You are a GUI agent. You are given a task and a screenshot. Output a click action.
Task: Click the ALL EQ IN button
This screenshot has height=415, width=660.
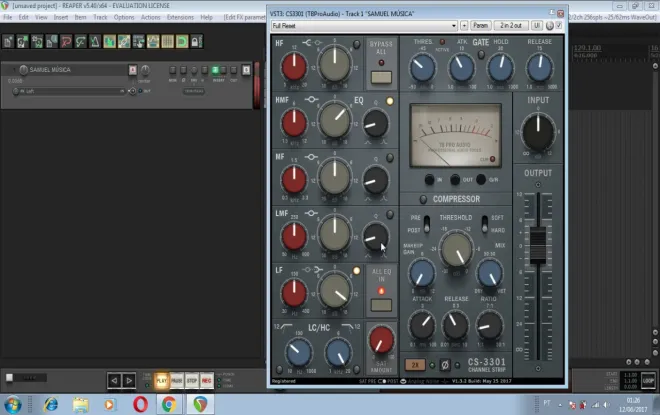[381, 305]
